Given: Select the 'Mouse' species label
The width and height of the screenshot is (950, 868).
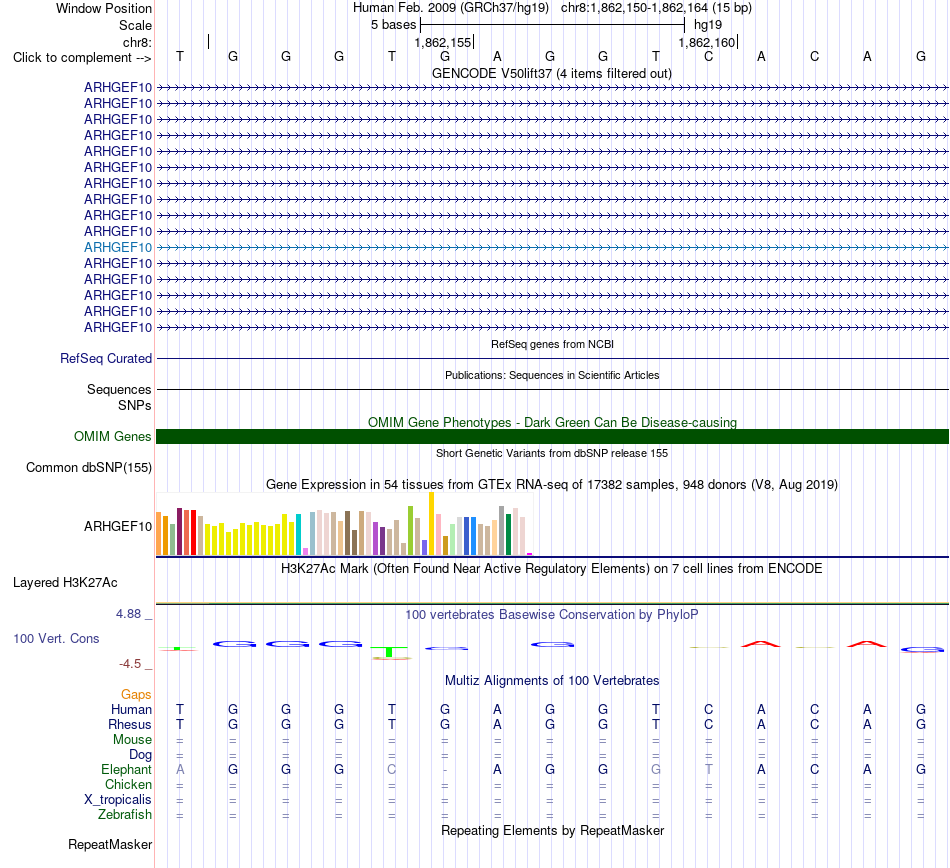Looking at the screenshot, I should click(x=132, y=740).
